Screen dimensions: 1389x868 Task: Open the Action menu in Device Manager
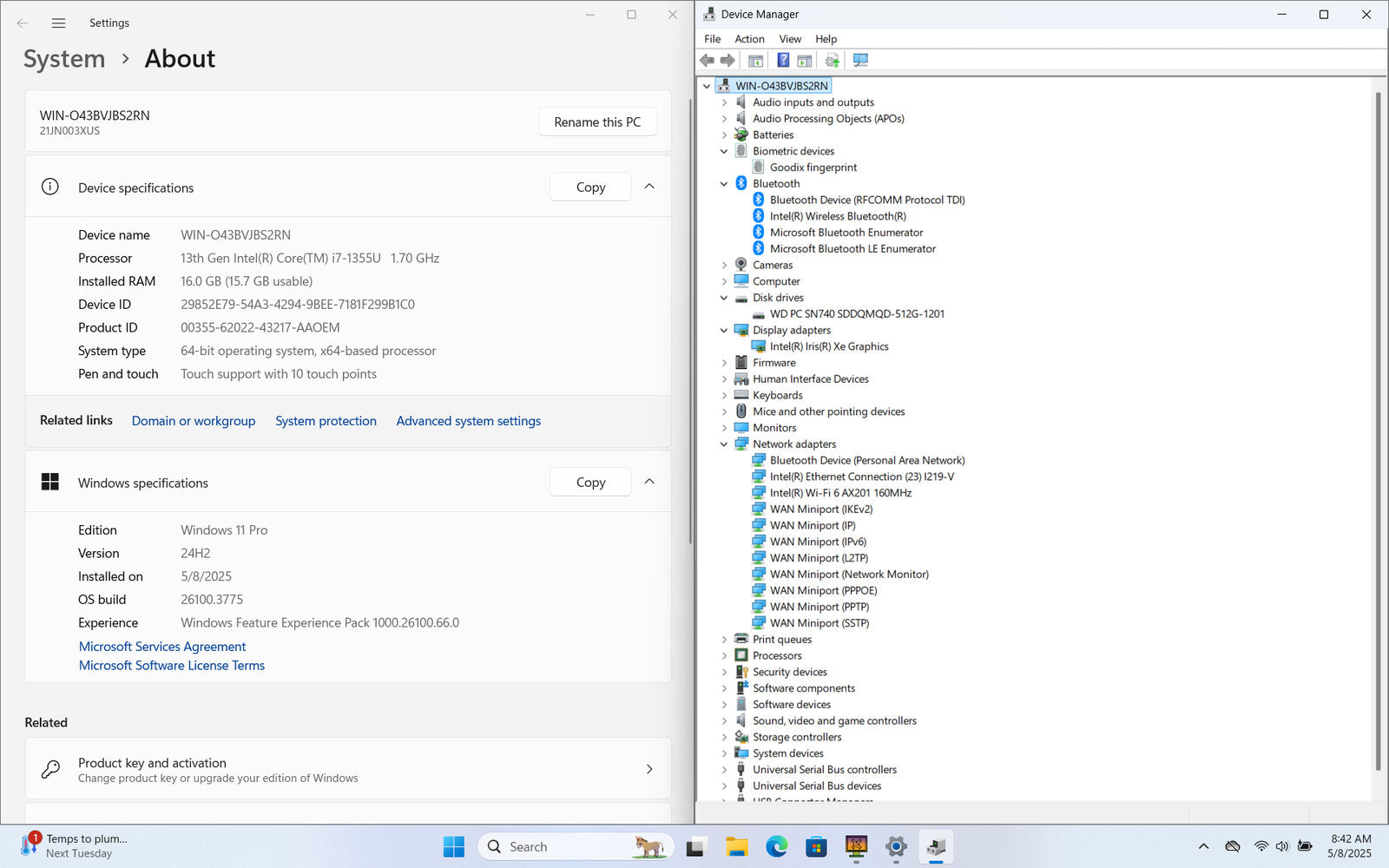coord(749,39)
